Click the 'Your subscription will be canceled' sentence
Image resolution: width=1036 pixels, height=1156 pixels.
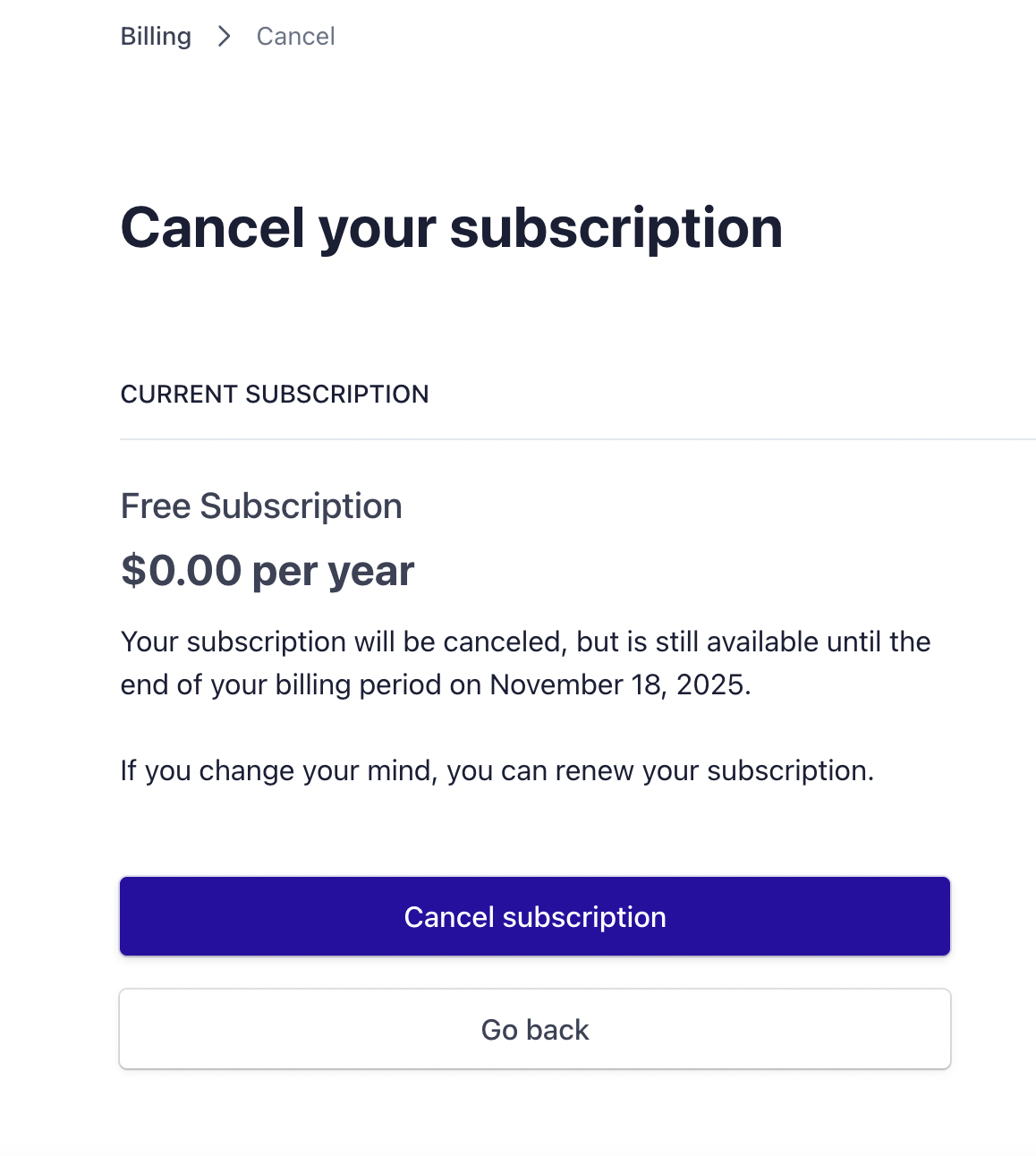(x=343, y=642)
